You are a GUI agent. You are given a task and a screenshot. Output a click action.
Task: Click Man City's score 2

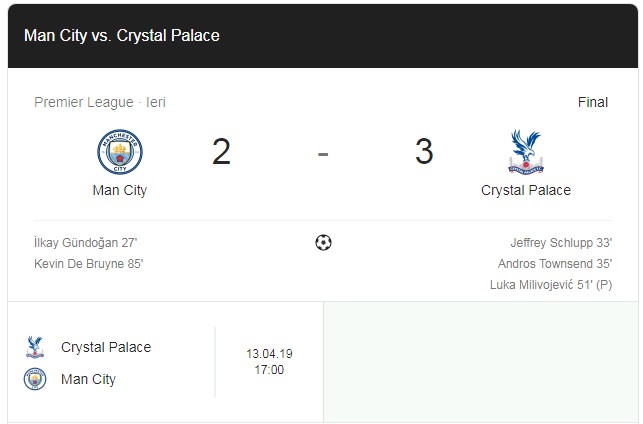click(221, 152)
